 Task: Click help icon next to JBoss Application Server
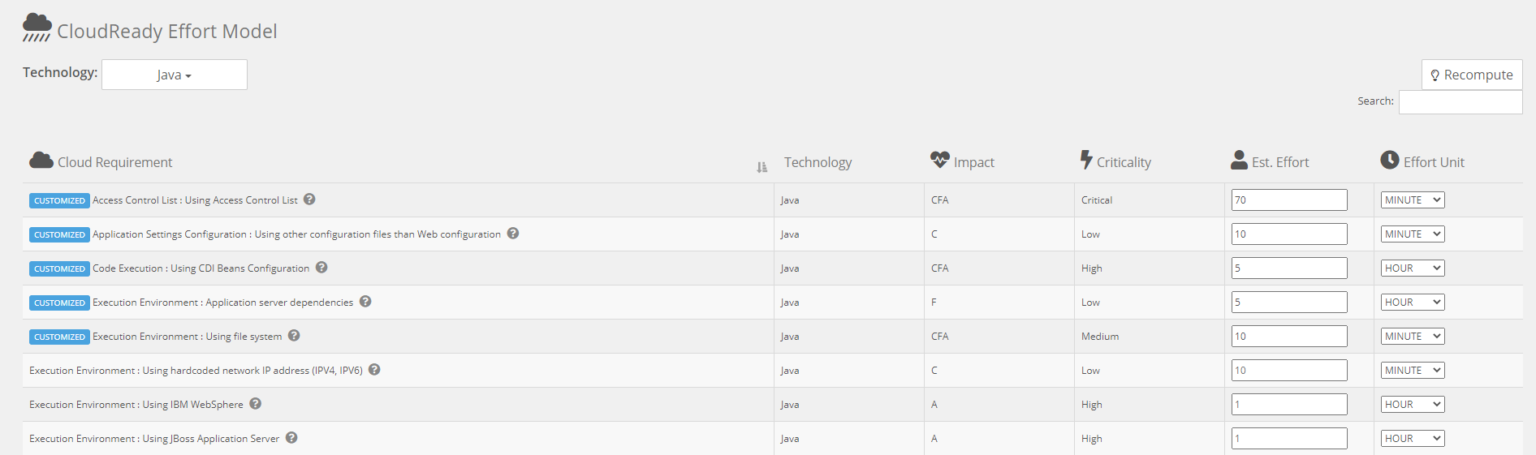[x=292, y=437]
